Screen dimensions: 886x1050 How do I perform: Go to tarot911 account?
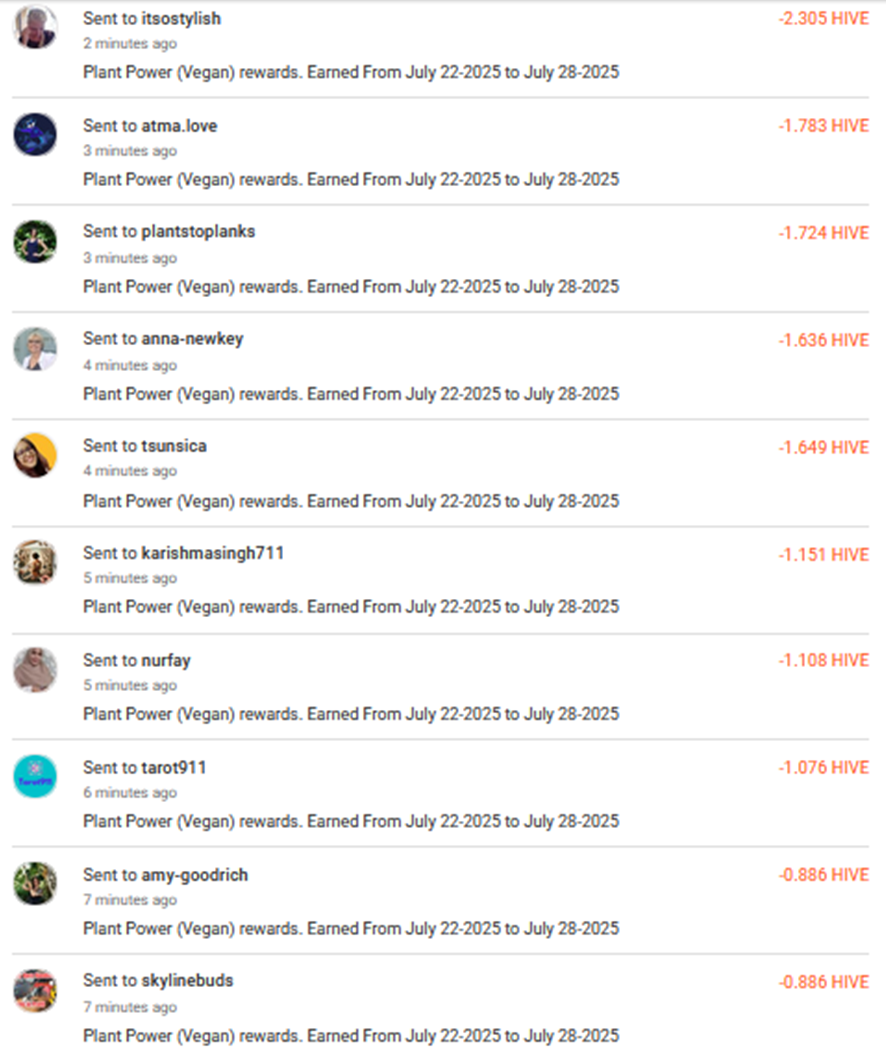coord(173,767)
